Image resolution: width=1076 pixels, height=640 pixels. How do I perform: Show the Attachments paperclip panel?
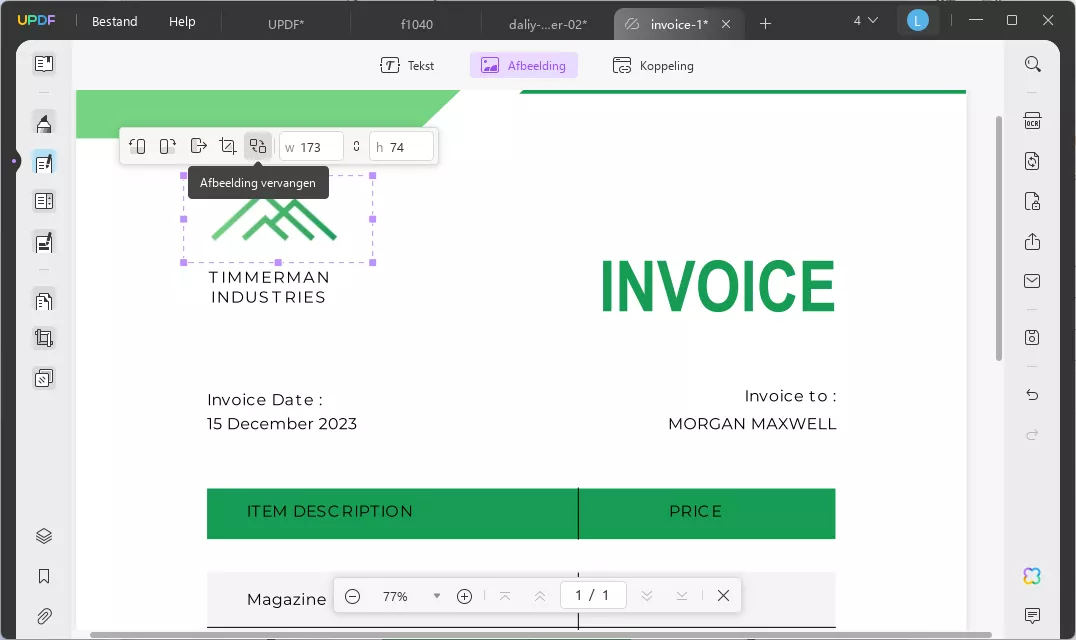(44, 616)
